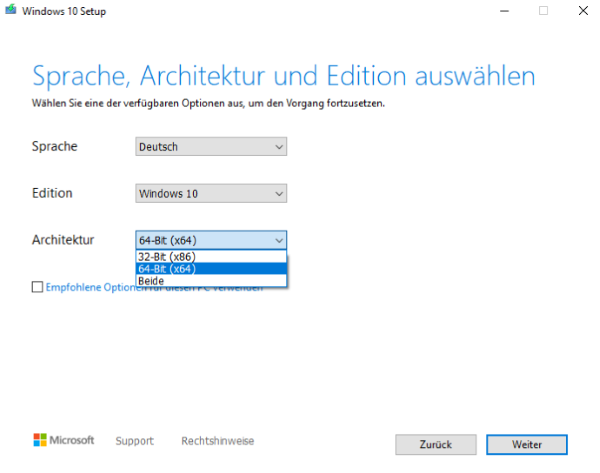The image size is (600, 473).
Task: Click the chevron arrow on the Edition dropdown
Action: [x=278, y=193]
